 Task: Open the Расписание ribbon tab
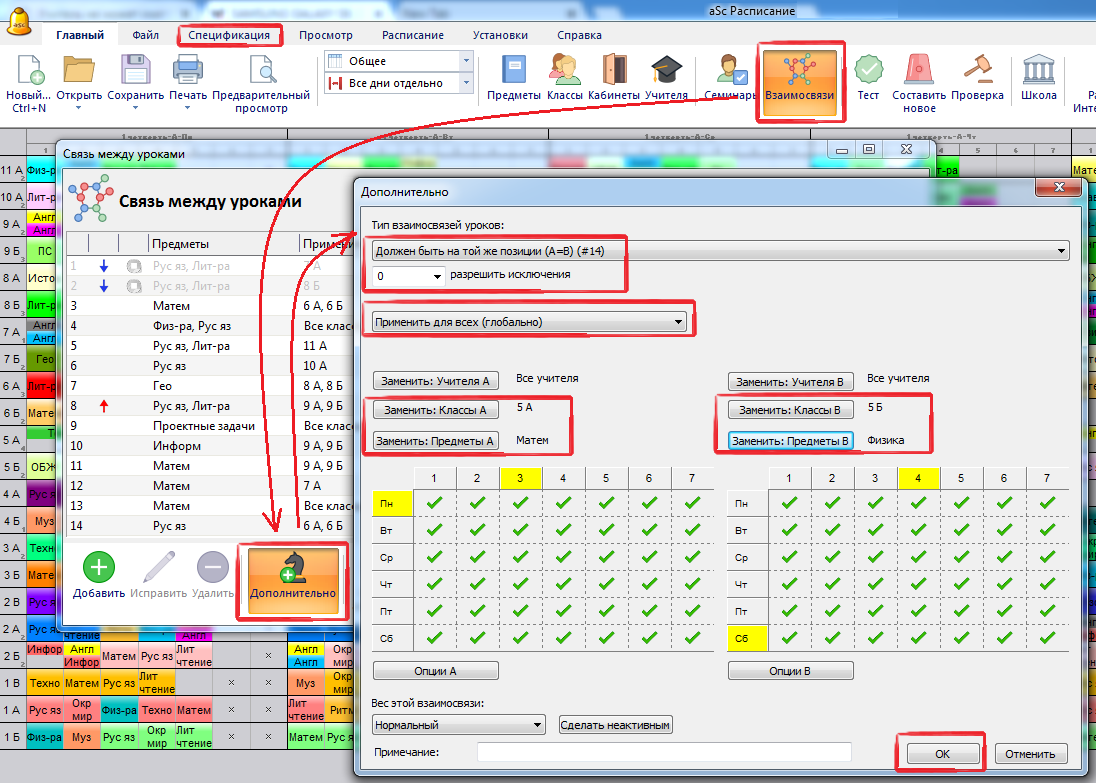(413, 35)
